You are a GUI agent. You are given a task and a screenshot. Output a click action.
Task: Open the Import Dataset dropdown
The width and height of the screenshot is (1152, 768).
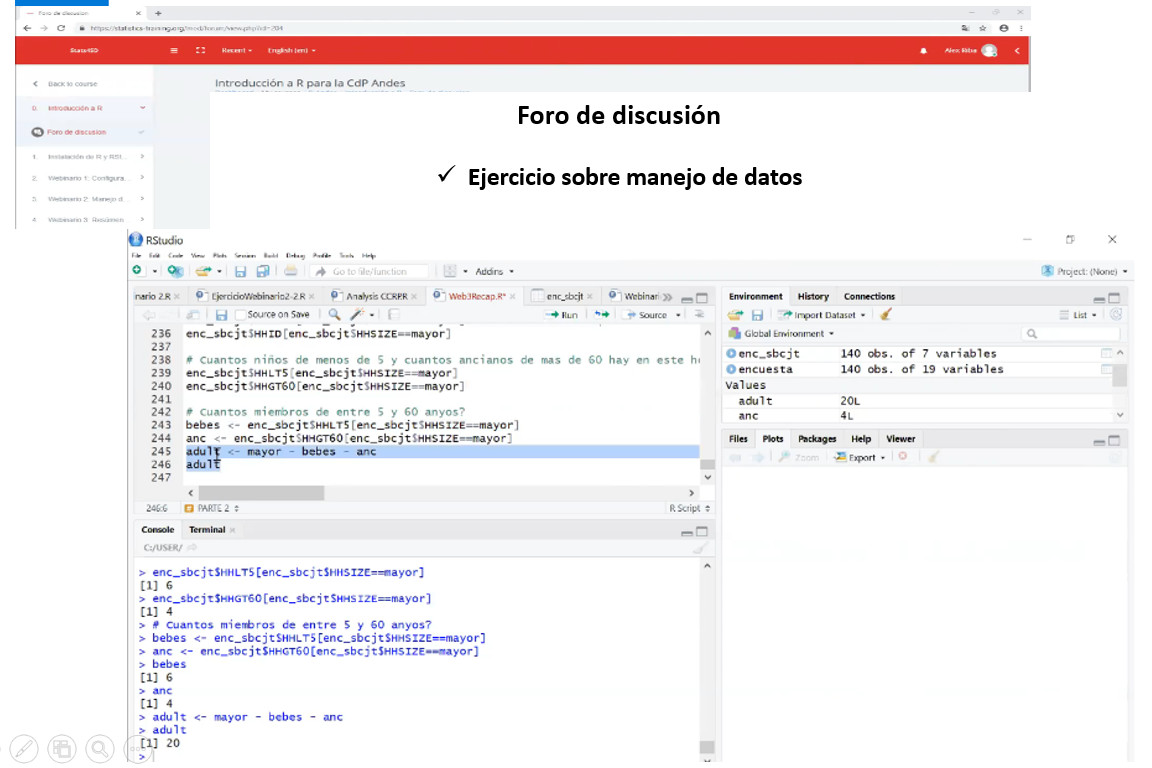pos(824,315)
